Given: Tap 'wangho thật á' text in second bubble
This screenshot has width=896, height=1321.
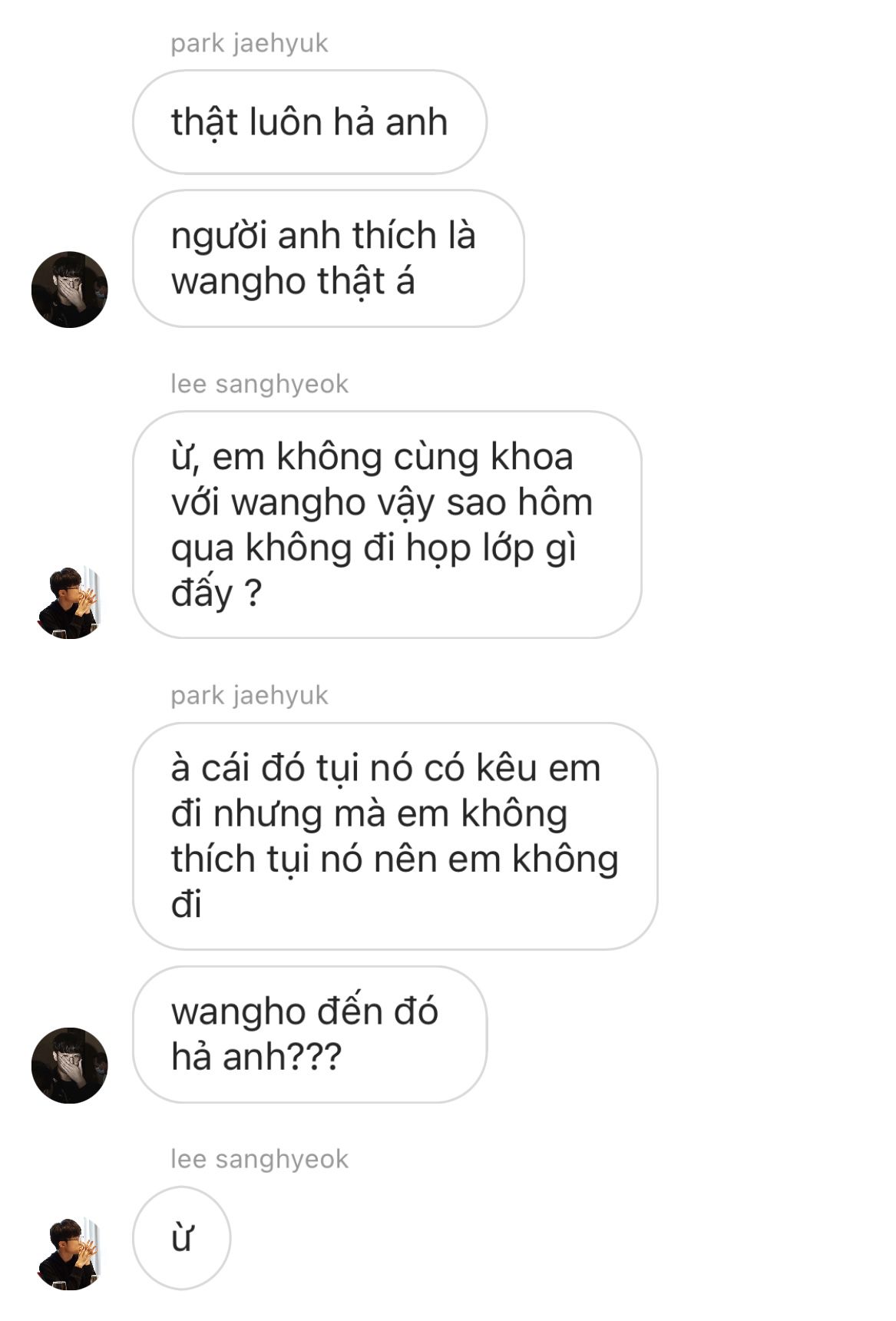Looking at the screenshot, I should click(293, 281).
